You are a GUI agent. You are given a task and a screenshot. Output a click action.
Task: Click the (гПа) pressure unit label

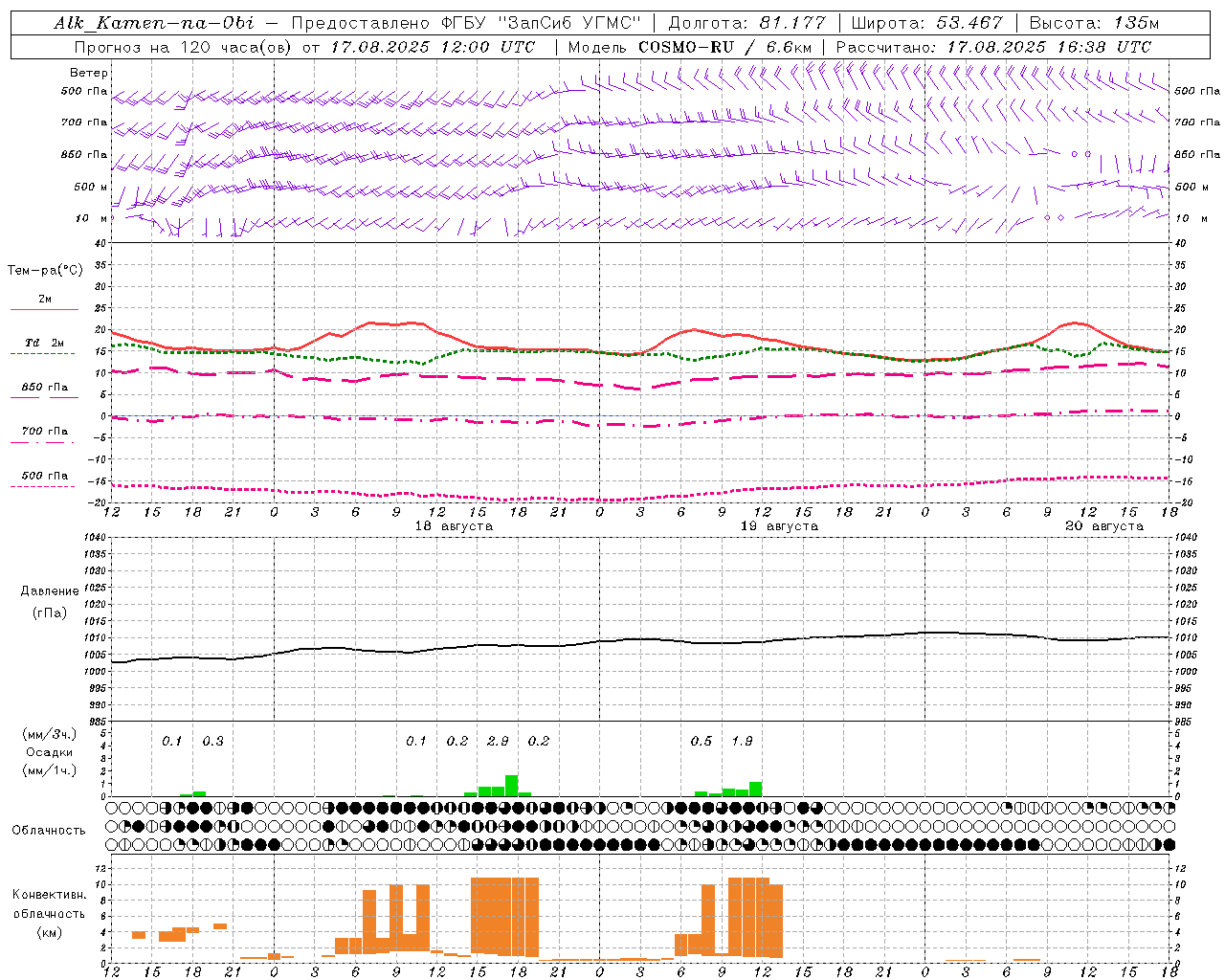click(x=49, y=613)
